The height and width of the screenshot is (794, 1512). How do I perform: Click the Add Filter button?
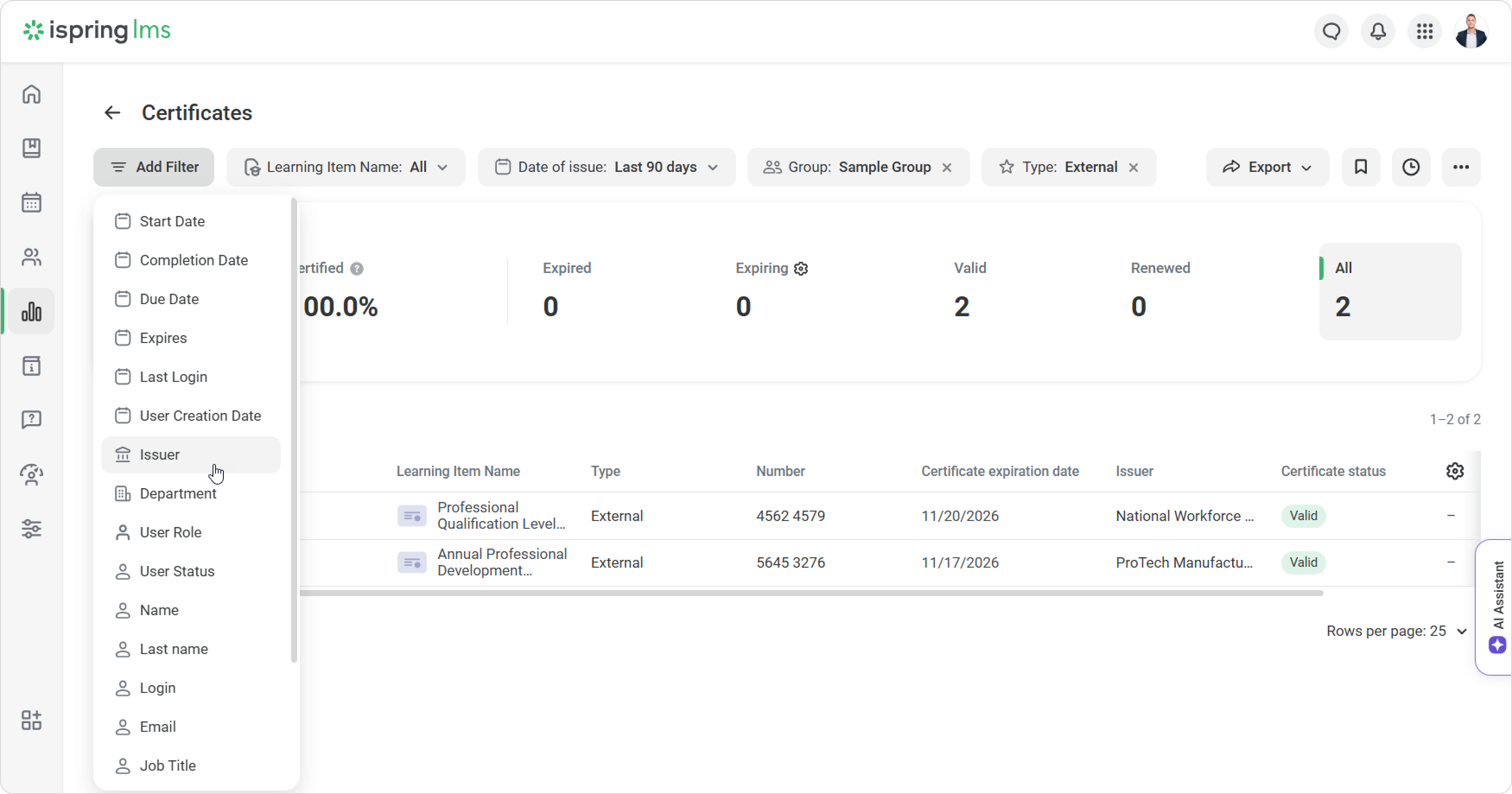pyautogui.click(x=154, y=167)
